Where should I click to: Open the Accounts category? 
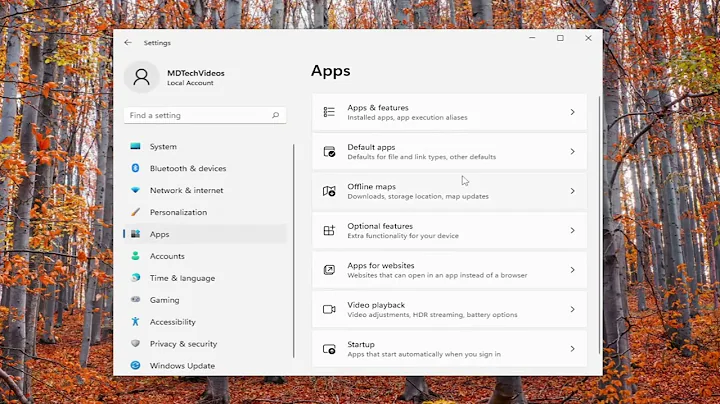click(x=205, y=256)
